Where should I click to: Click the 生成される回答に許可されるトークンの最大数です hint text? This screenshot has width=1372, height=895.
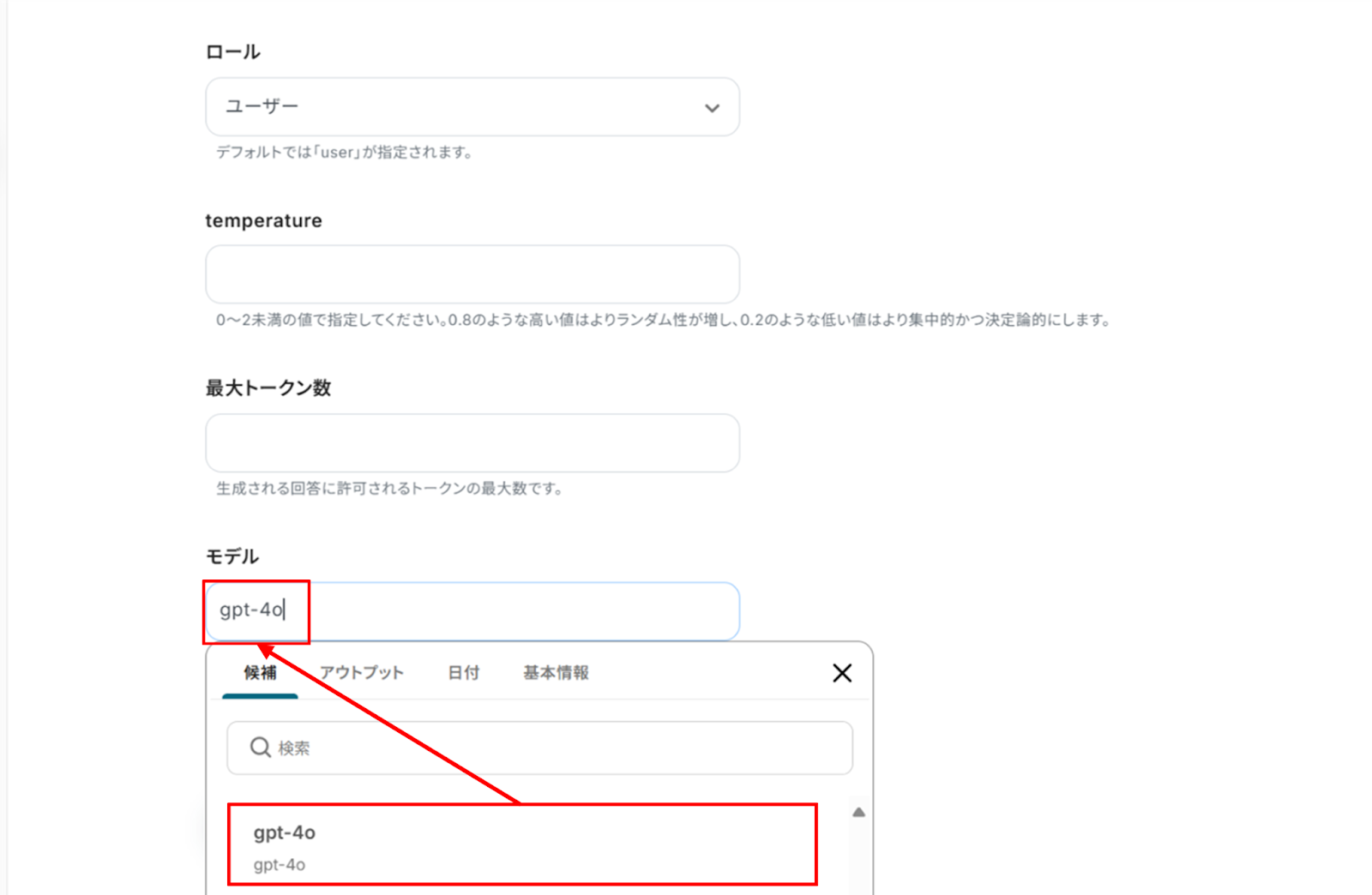pos(389,489)
